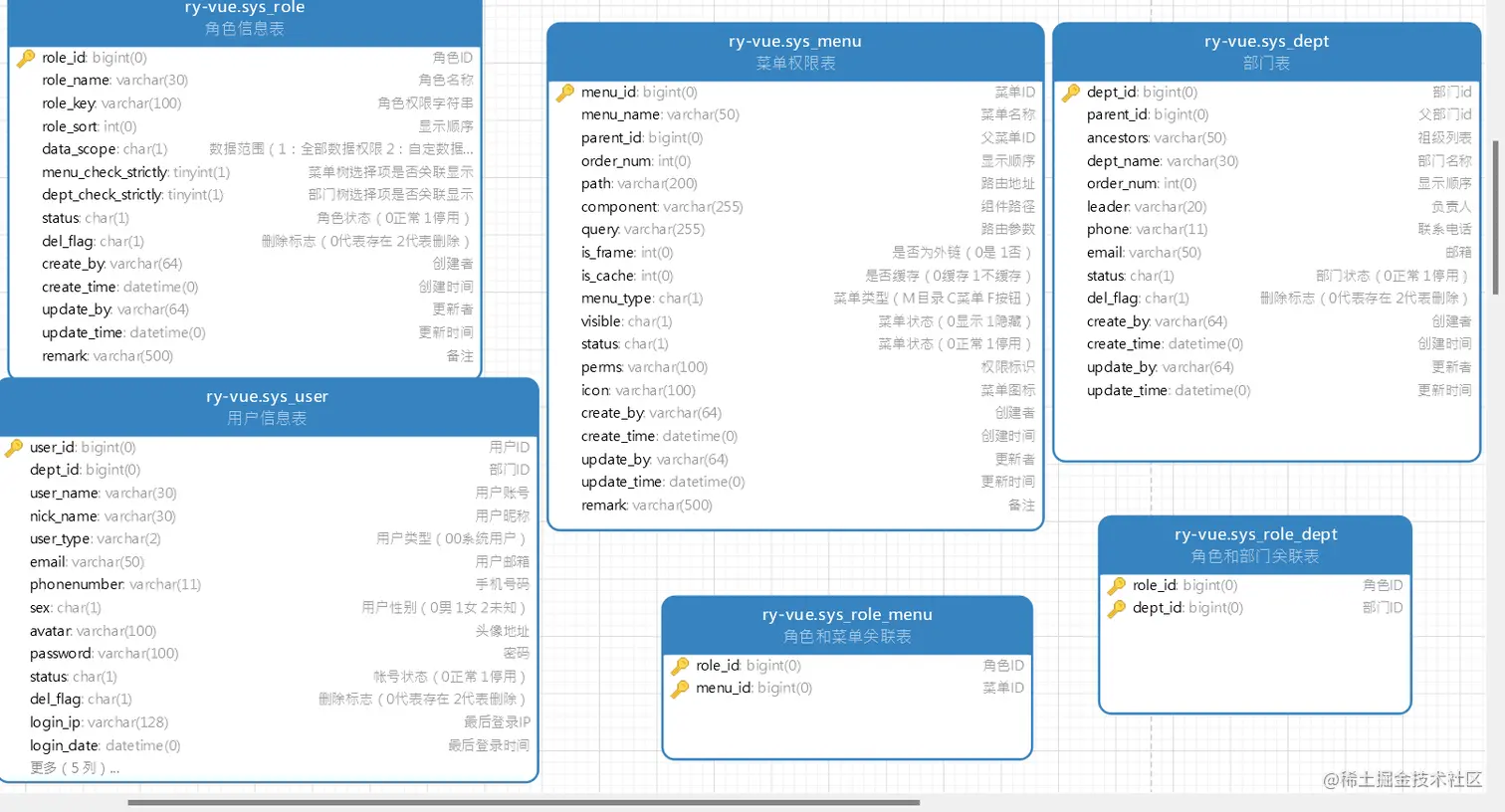Screen dimensions: 1505x812
Task: Select password column in sys_user
Action: (268, 654)
